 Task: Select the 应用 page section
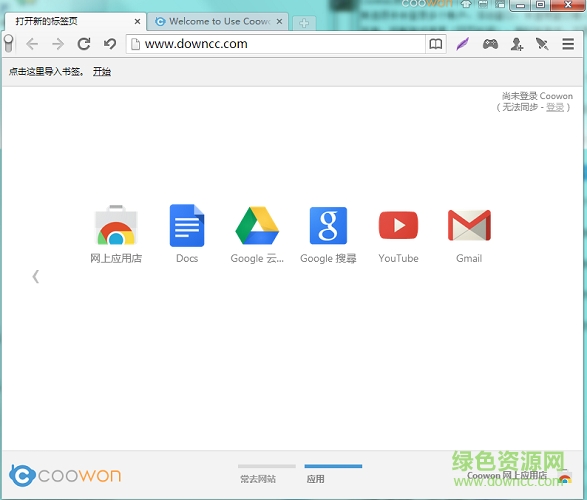[333, 474]
